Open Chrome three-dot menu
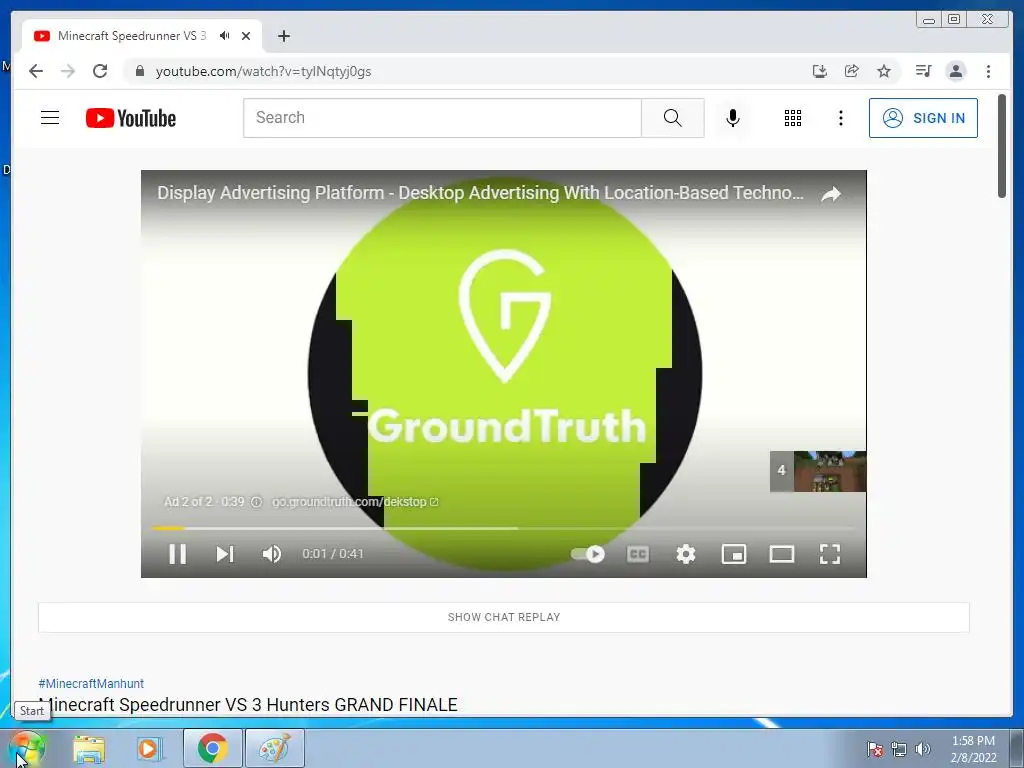 988,71
